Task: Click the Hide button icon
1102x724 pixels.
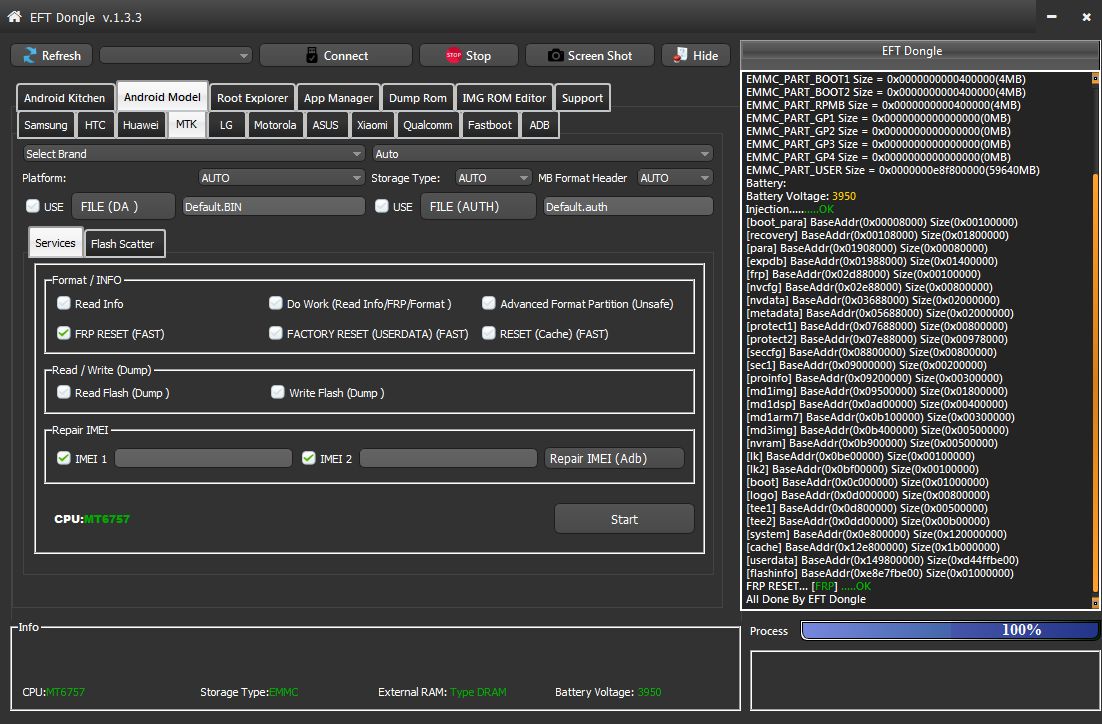Action: click(680, 56)
